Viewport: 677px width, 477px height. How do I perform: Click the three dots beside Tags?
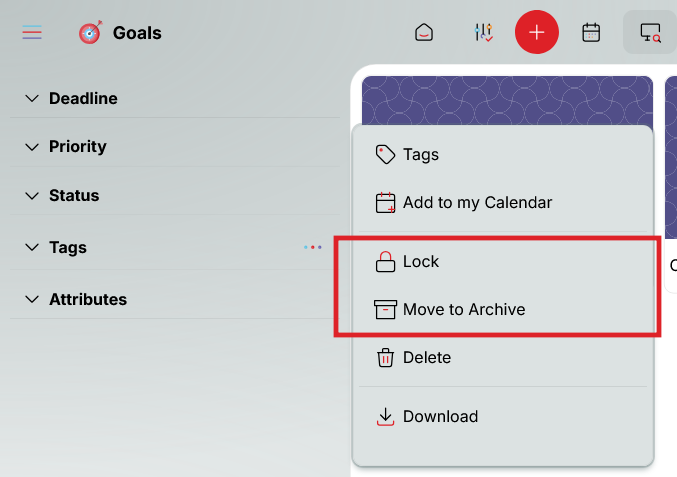313,247
